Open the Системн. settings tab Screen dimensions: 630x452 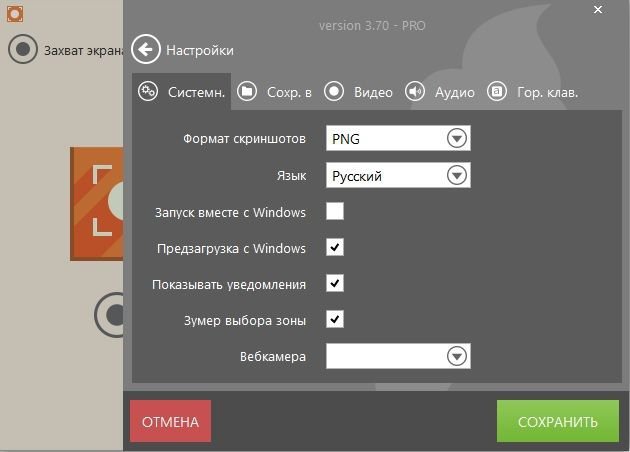[182, 92]
